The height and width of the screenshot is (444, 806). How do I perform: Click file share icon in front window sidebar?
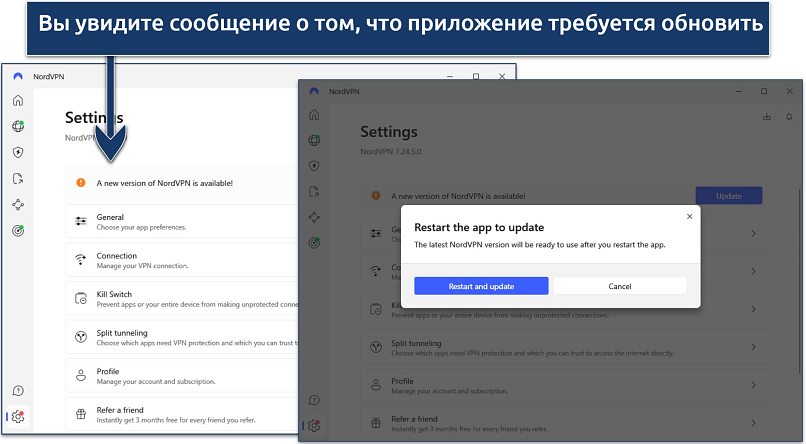click(314, 192)
